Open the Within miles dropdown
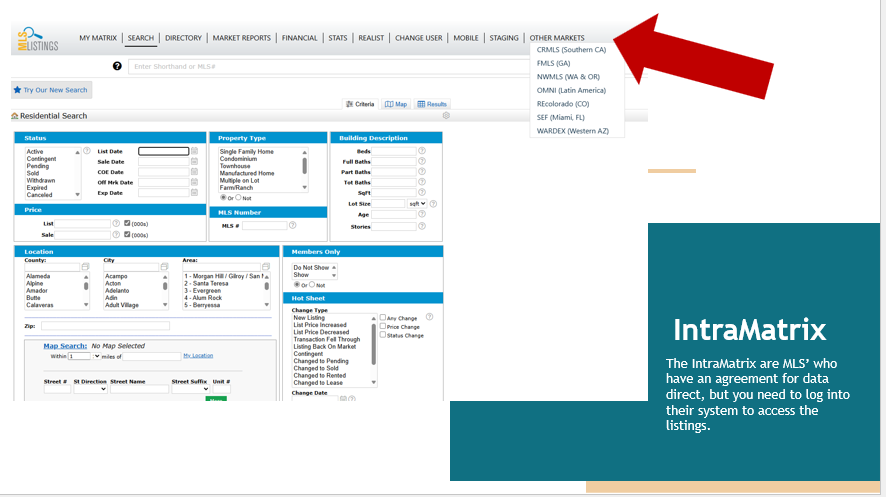The image size is (886, 497). click(97, 356)
